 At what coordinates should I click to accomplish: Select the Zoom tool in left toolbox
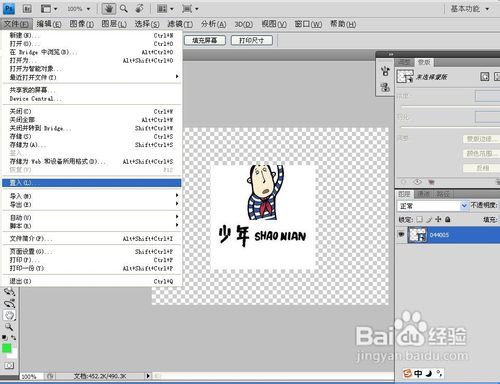pos(9,327)
